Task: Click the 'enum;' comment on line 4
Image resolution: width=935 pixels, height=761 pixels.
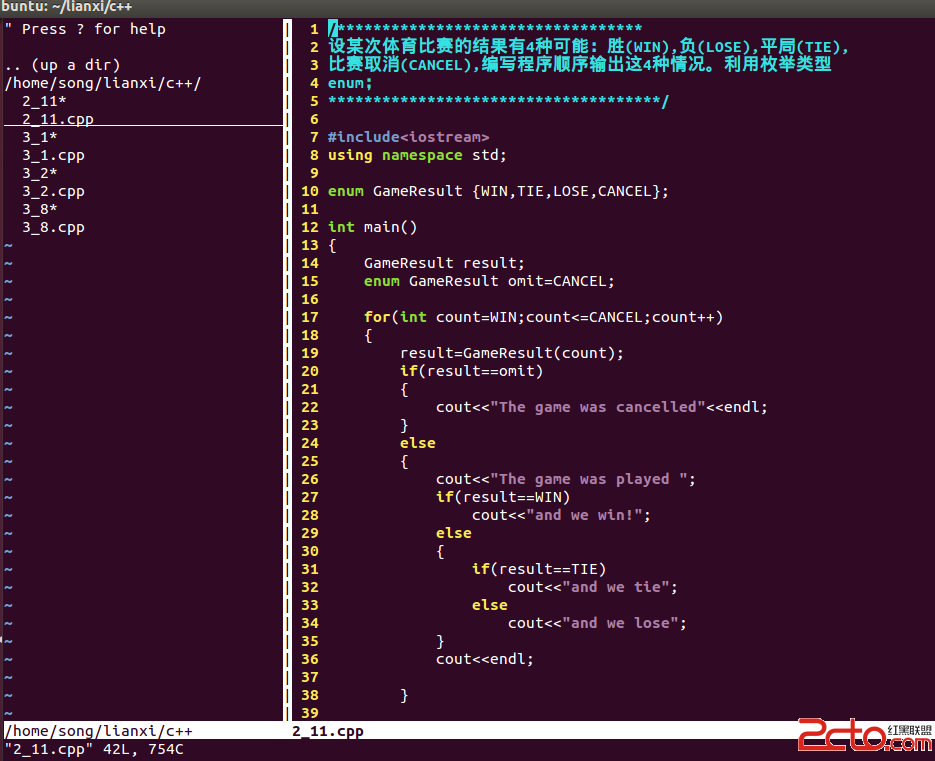Action: tap(349, 83)
